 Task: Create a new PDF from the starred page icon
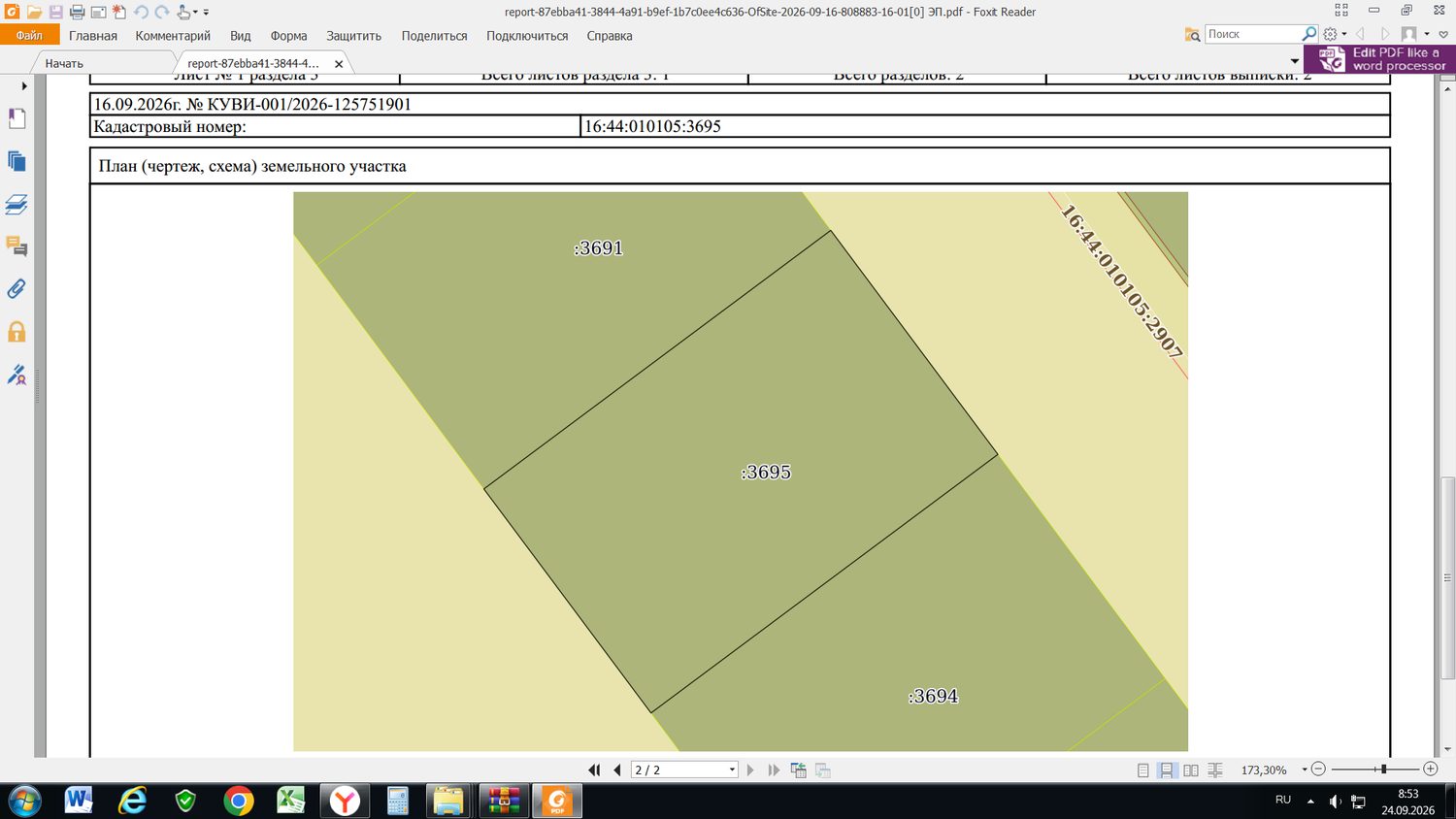pos(119,13)
